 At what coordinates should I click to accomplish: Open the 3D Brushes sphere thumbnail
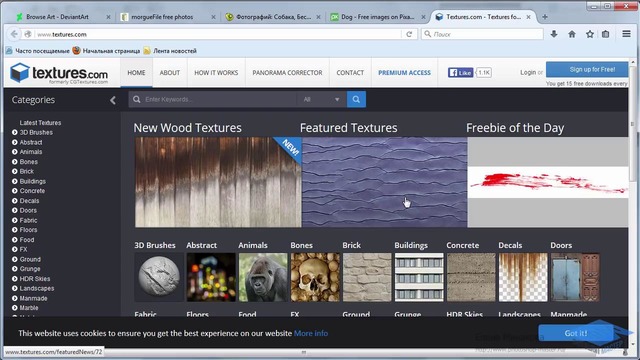159,277
